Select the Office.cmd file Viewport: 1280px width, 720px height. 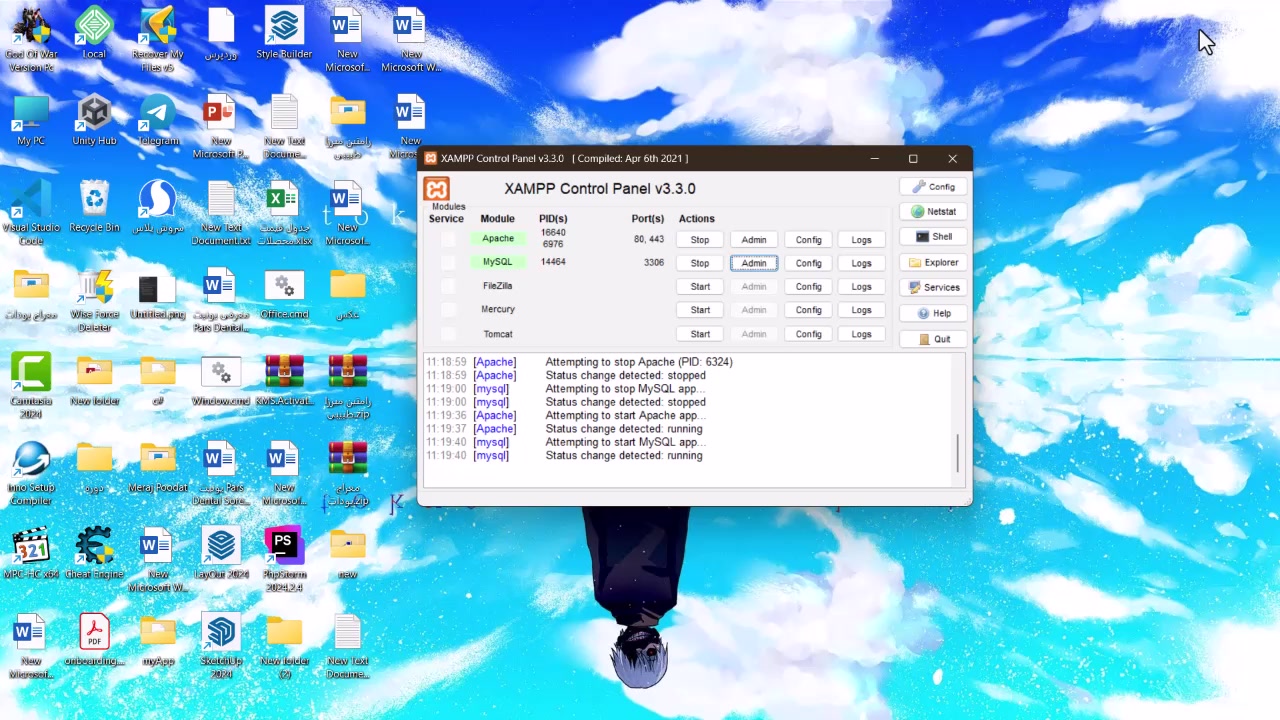tap(284, 295)
